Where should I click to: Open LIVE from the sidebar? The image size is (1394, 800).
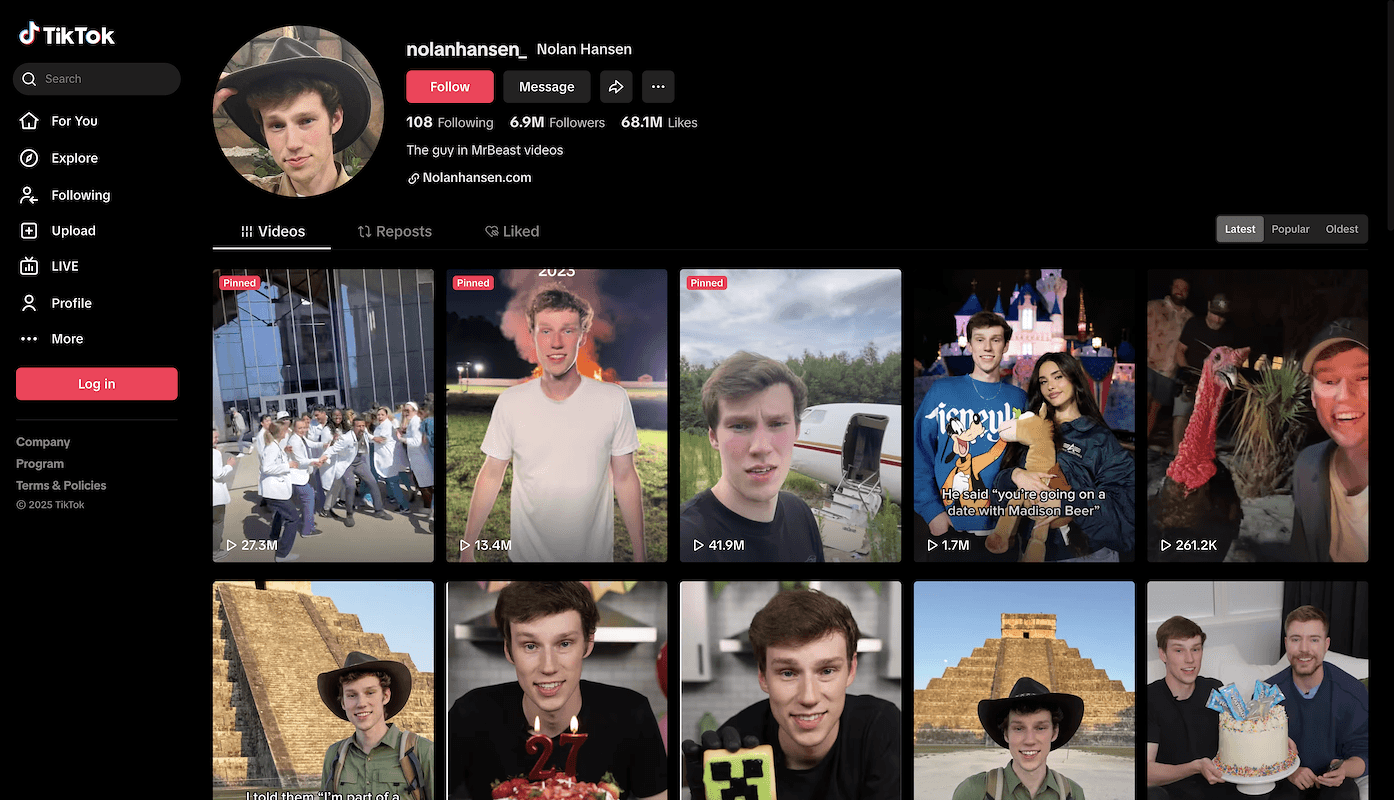64,266
